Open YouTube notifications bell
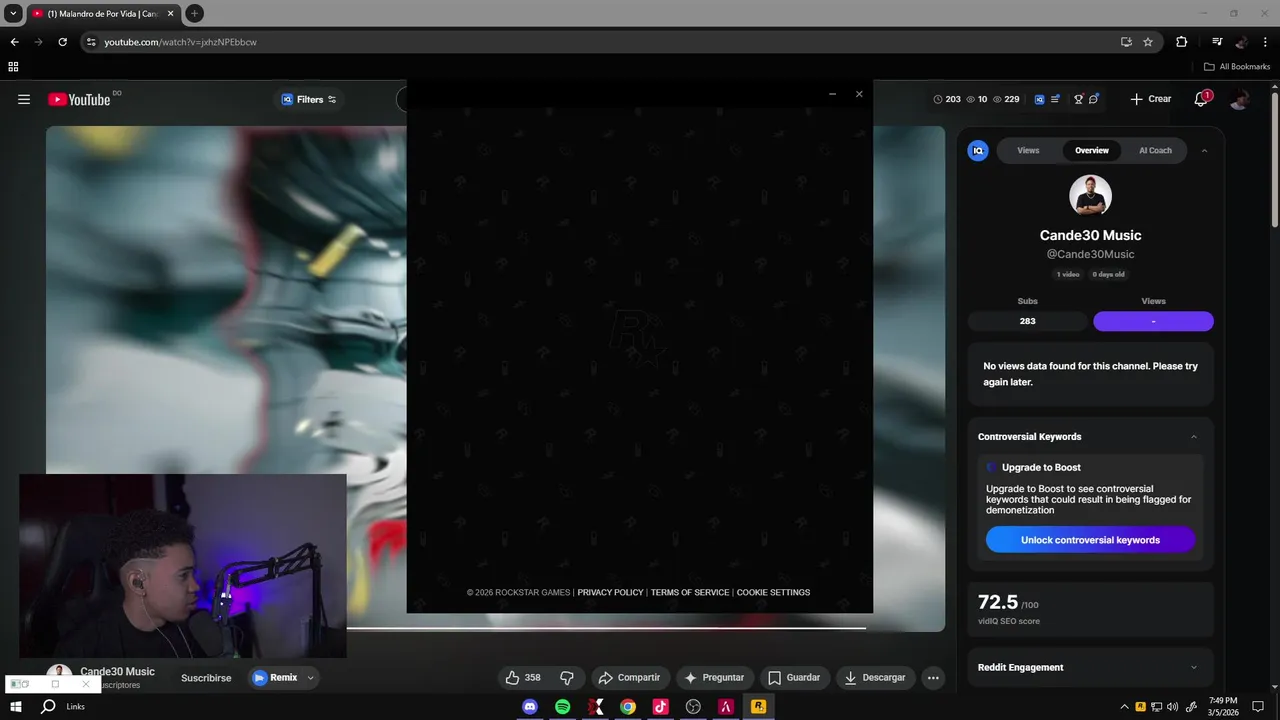 click(x=1201, y=99)
